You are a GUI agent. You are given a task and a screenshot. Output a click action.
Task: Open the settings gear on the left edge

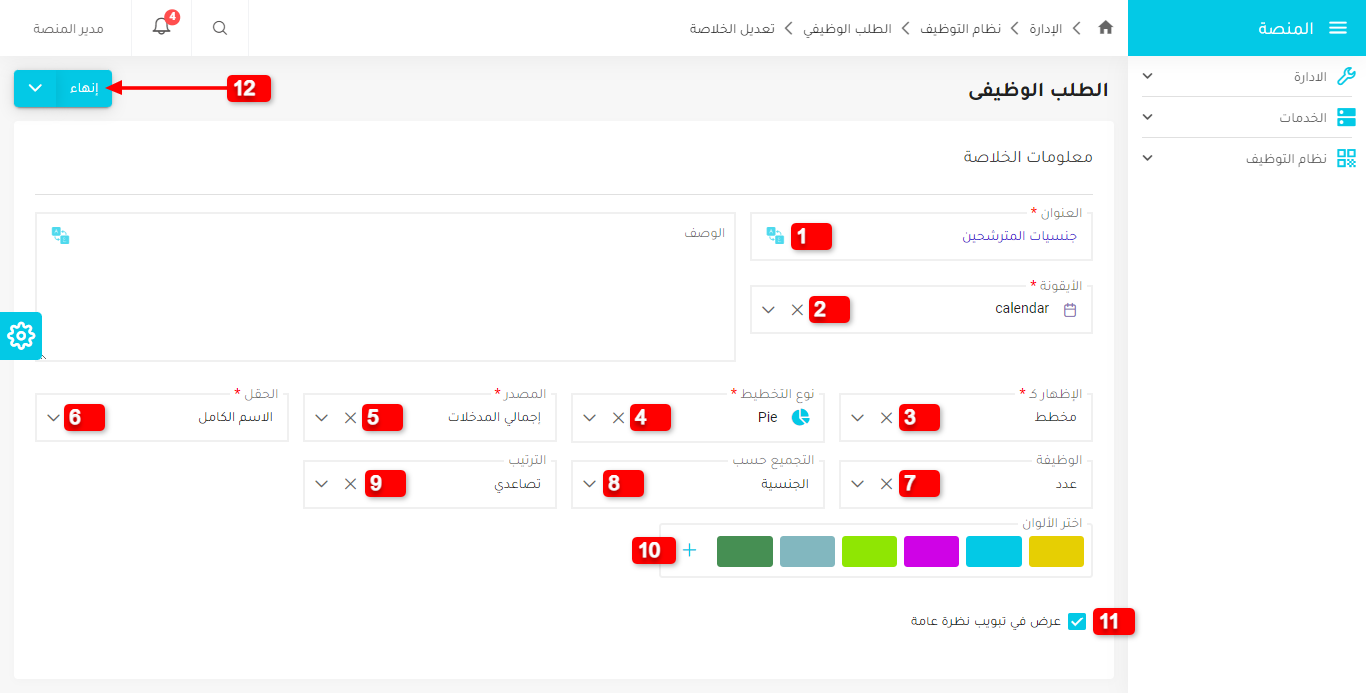click(x=21, y=336)
